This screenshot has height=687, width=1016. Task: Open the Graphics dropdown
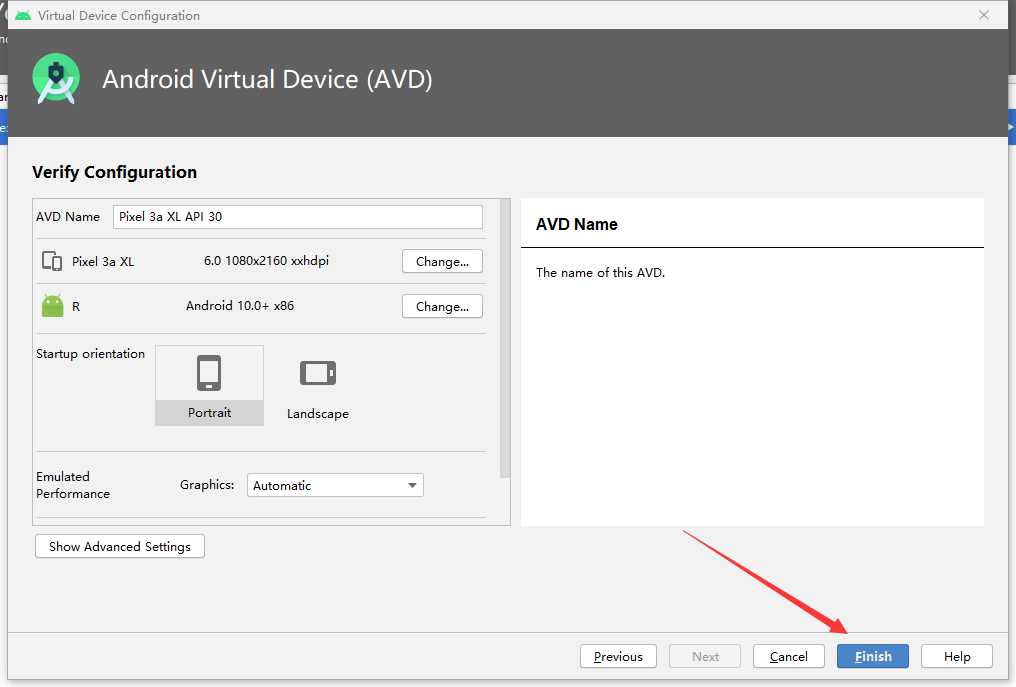pyautogui.click(x=335, y=485)
